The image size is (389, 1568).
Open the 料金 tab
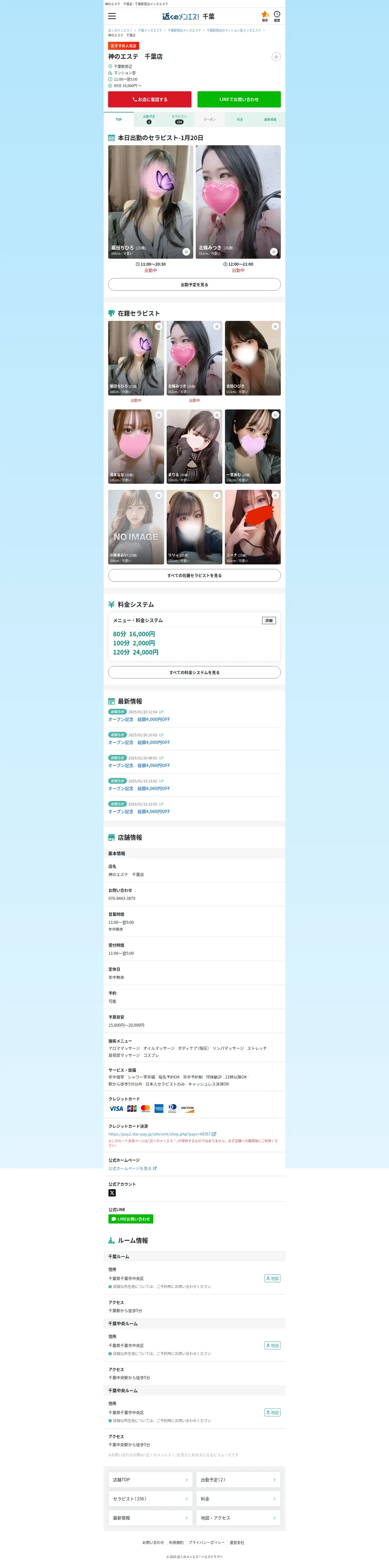(x=240, y=119)
